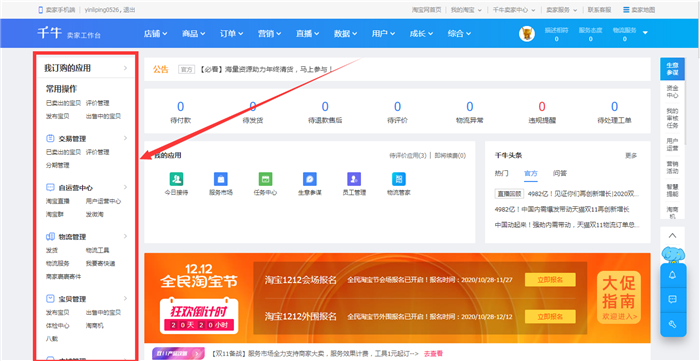The image size is (700, 361).
Task: Click the 卖家手机端 phone icon
Action: point(41,9)
